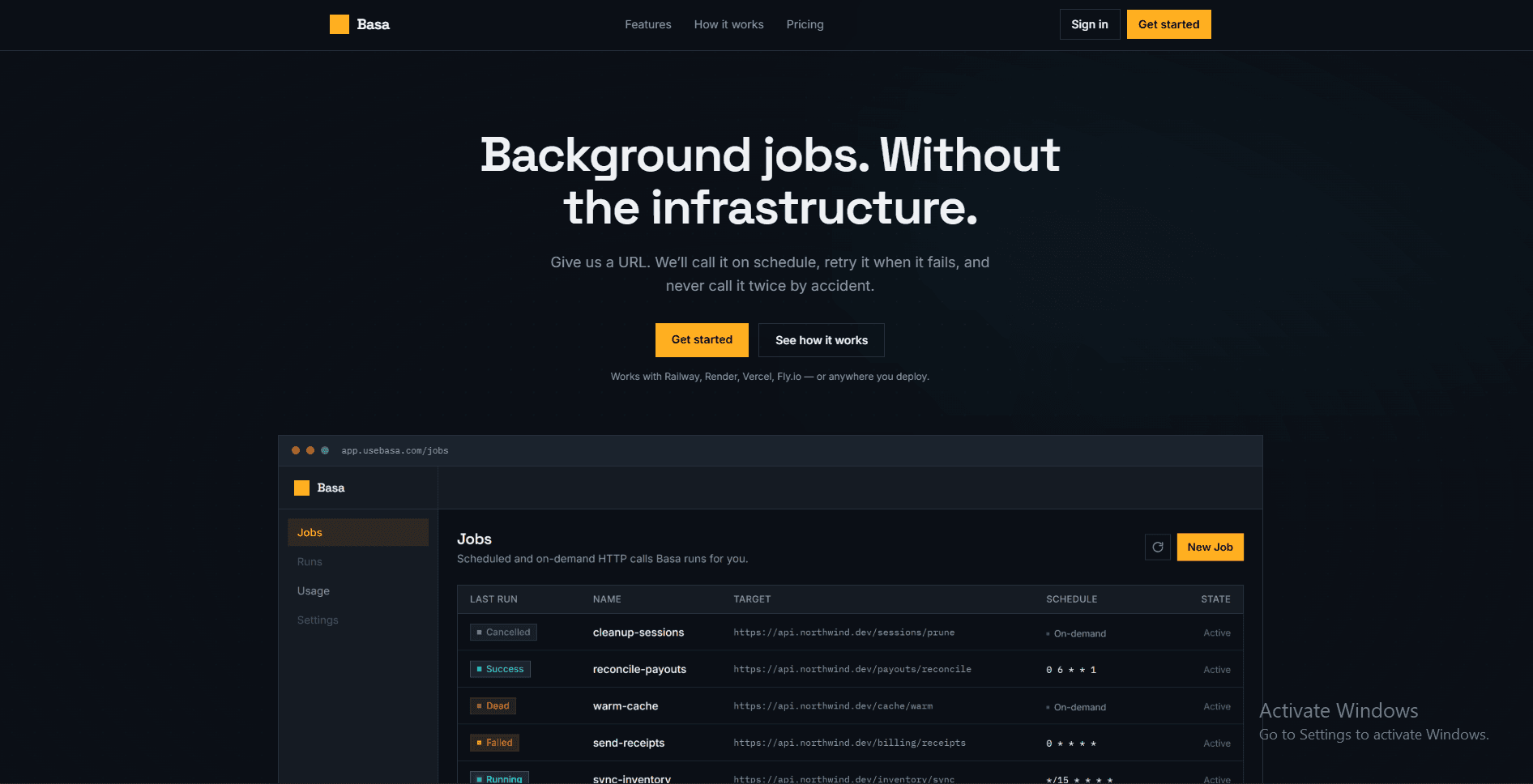Click Get started in the top navigation
The image size is (1533, 784).
1169,24
